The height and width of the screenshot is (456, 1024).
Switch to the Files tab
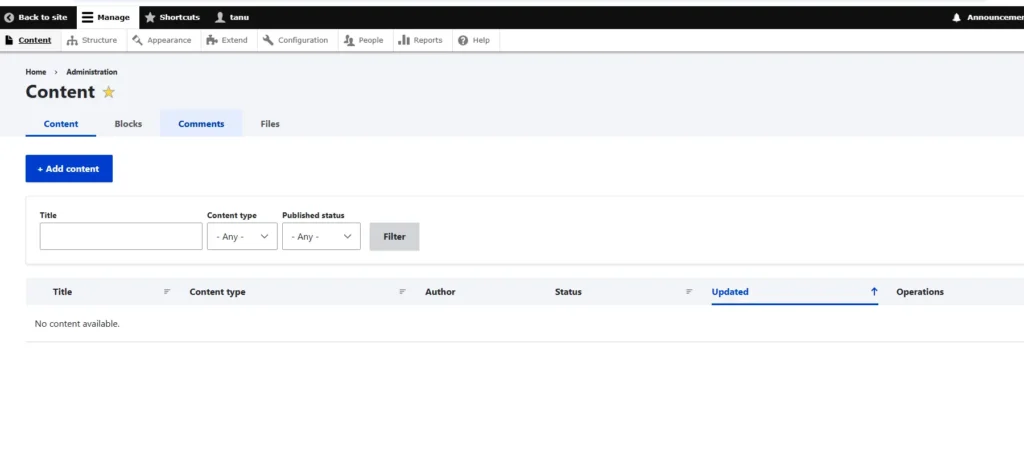click(x=270, y=123)
